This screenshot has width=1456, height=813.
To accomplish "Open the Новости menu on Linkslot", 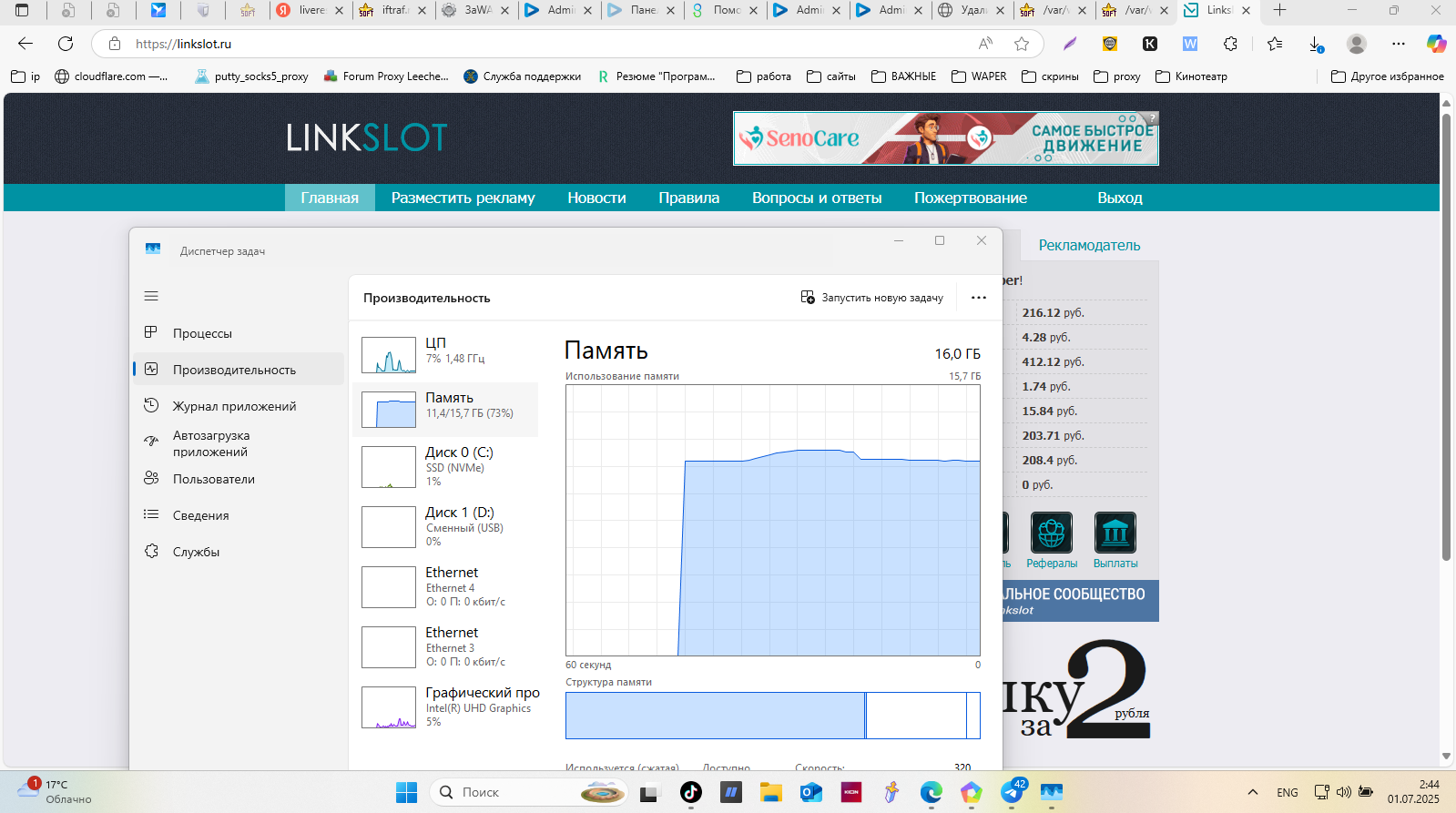I will point(596,198).
